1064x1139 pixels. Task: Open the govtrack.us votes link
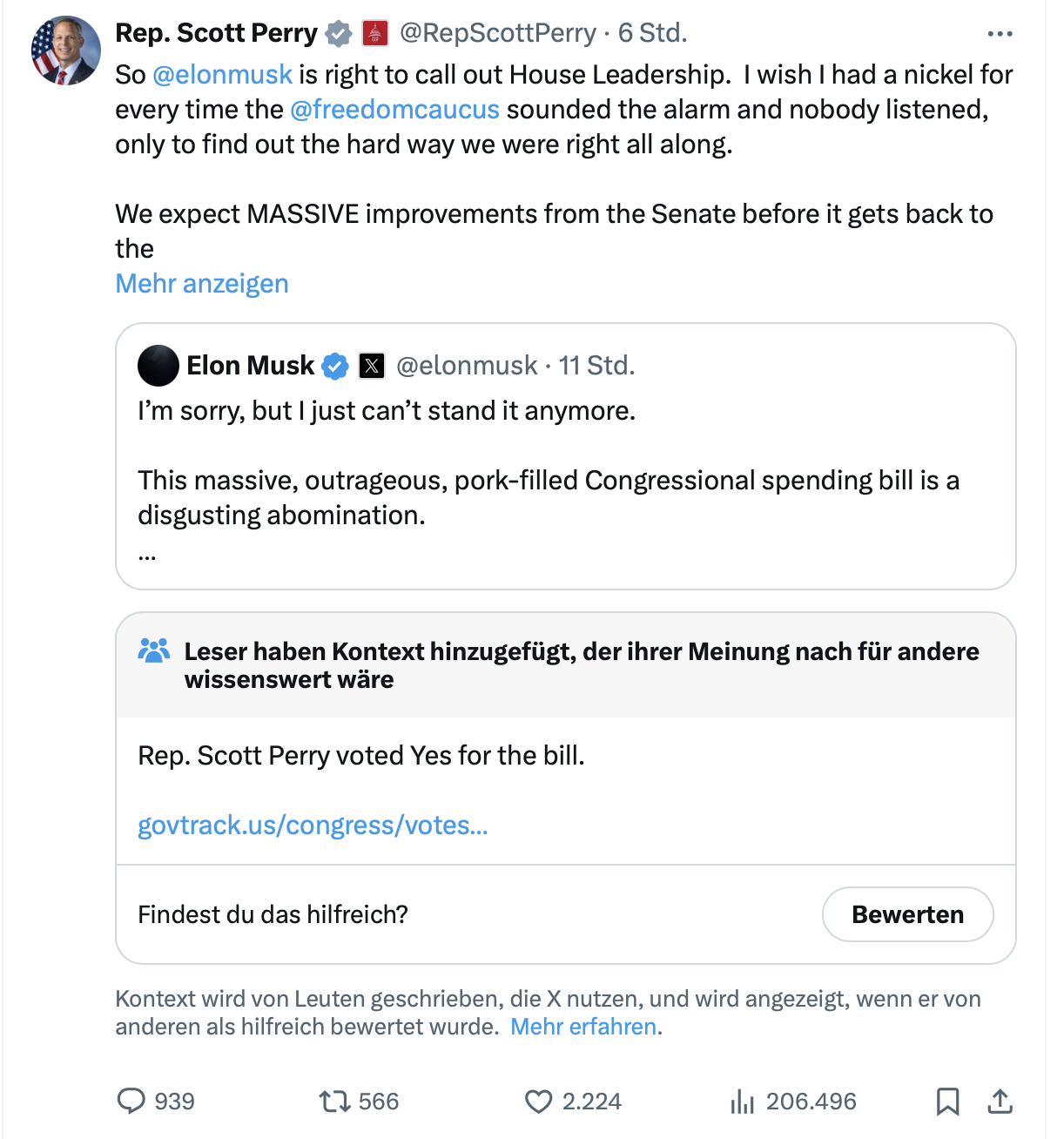313,826
